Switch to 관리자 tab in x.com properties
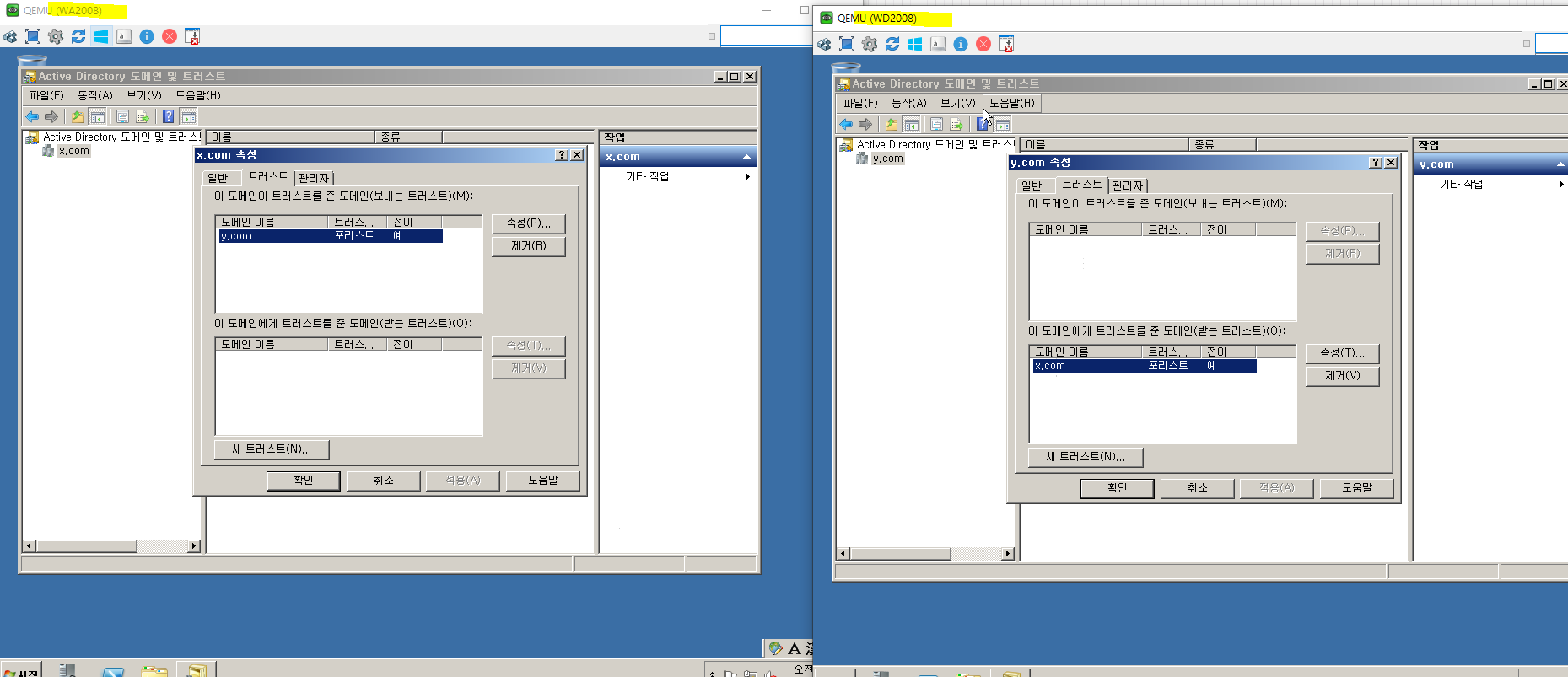The width and height of the screenshot is (1568, 677). 314,178
